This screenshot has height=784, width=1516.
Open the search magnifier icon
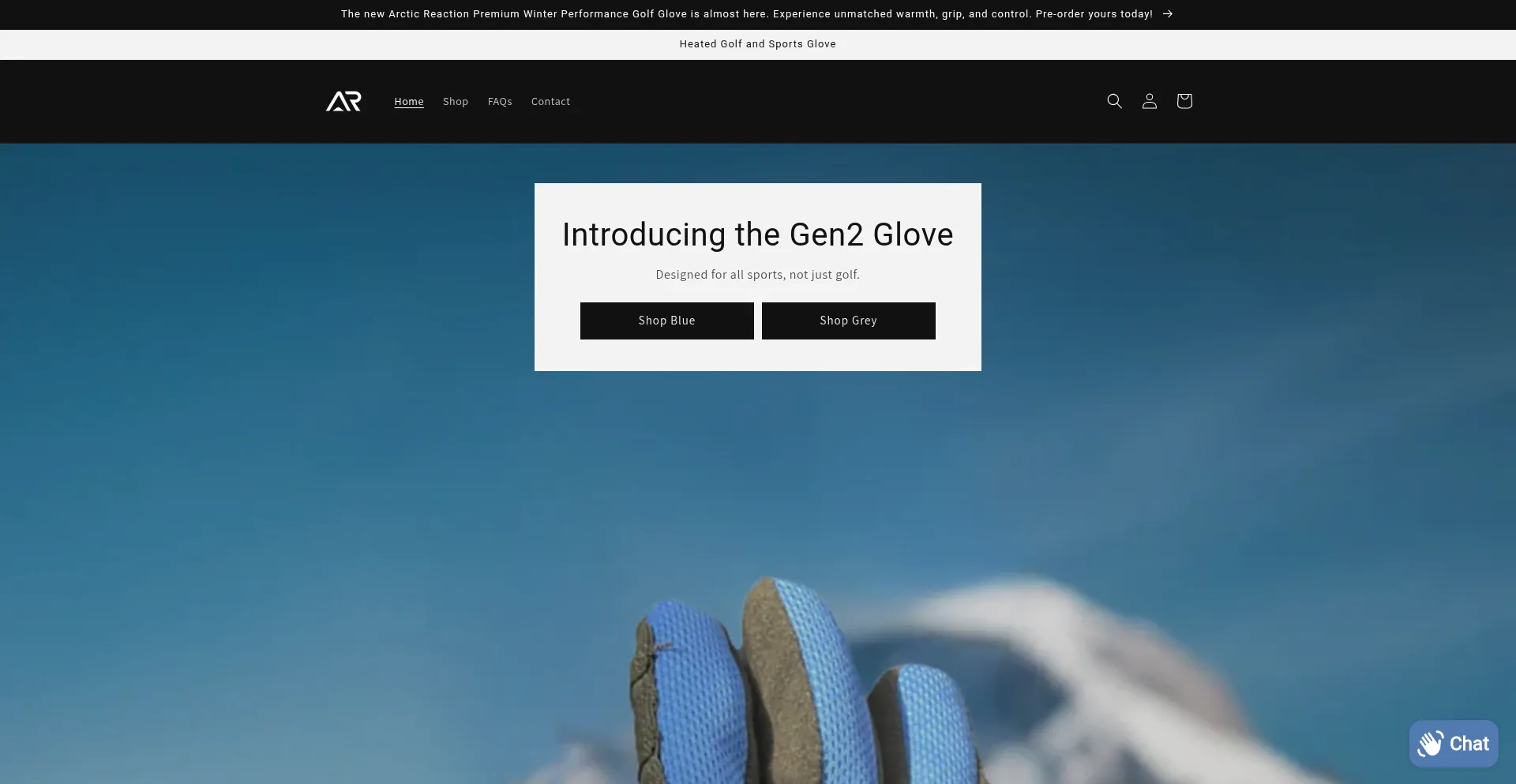coord(1114,101)
